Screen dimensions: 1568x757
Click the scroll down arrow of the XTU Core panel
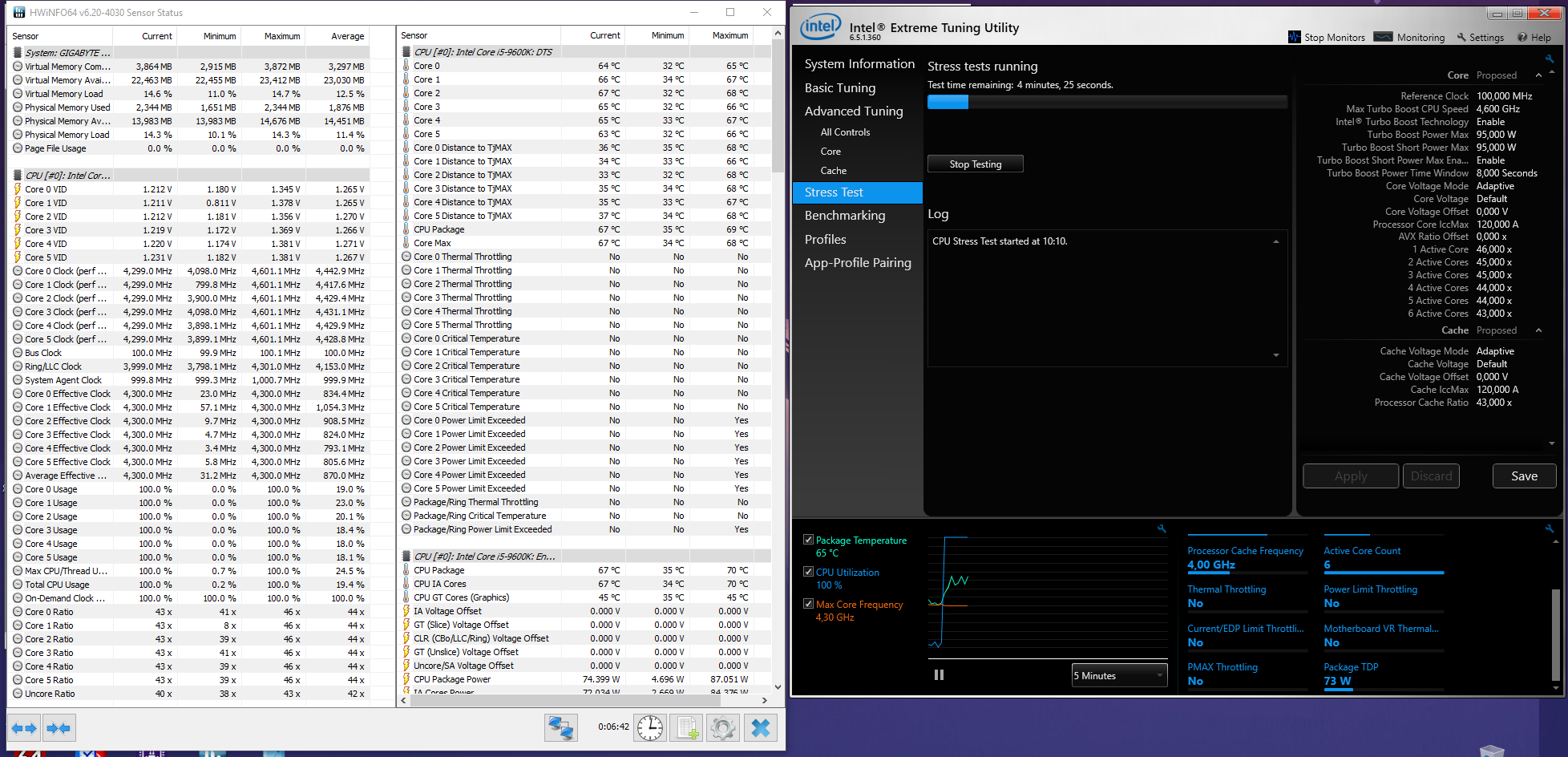[1552, 443]
